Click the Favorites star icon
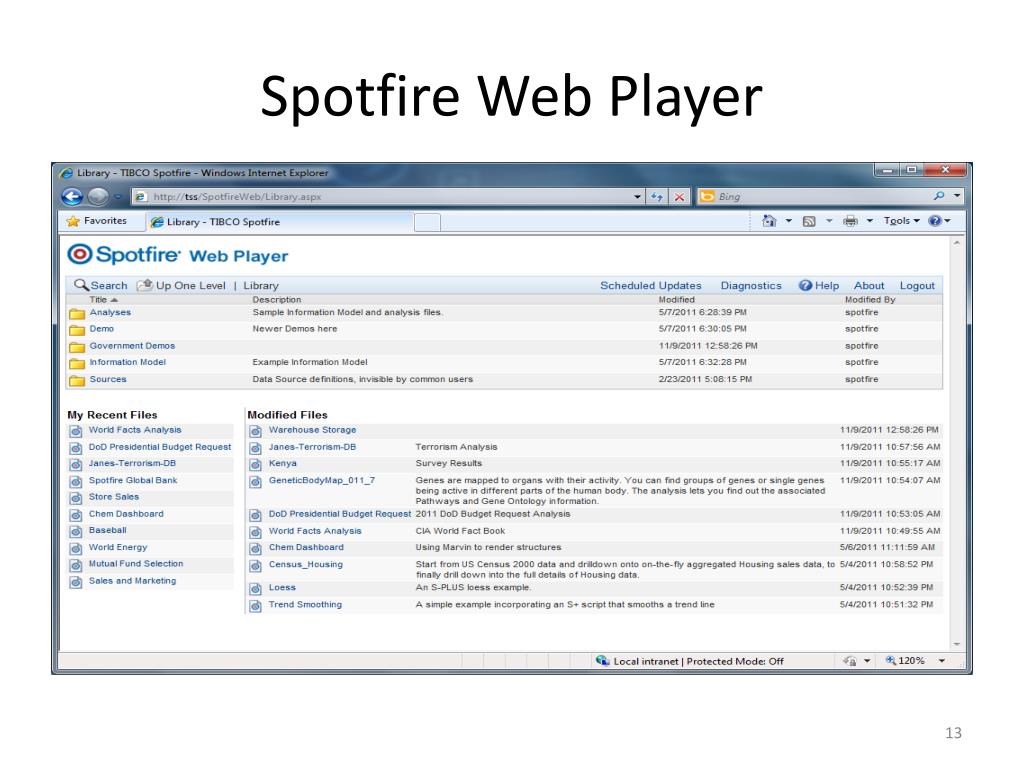1024x768 pixels. point(73,221)
